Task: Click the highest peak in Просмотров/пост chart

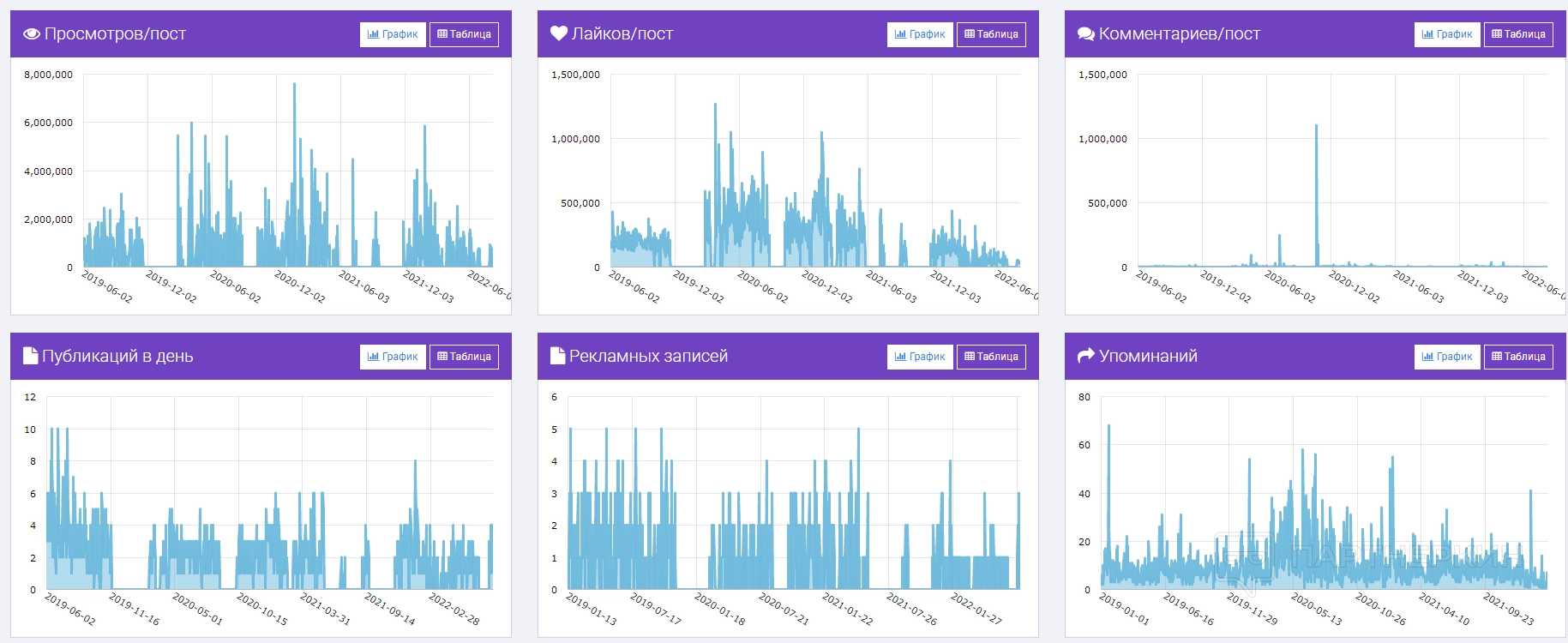Action: [294, 85]
